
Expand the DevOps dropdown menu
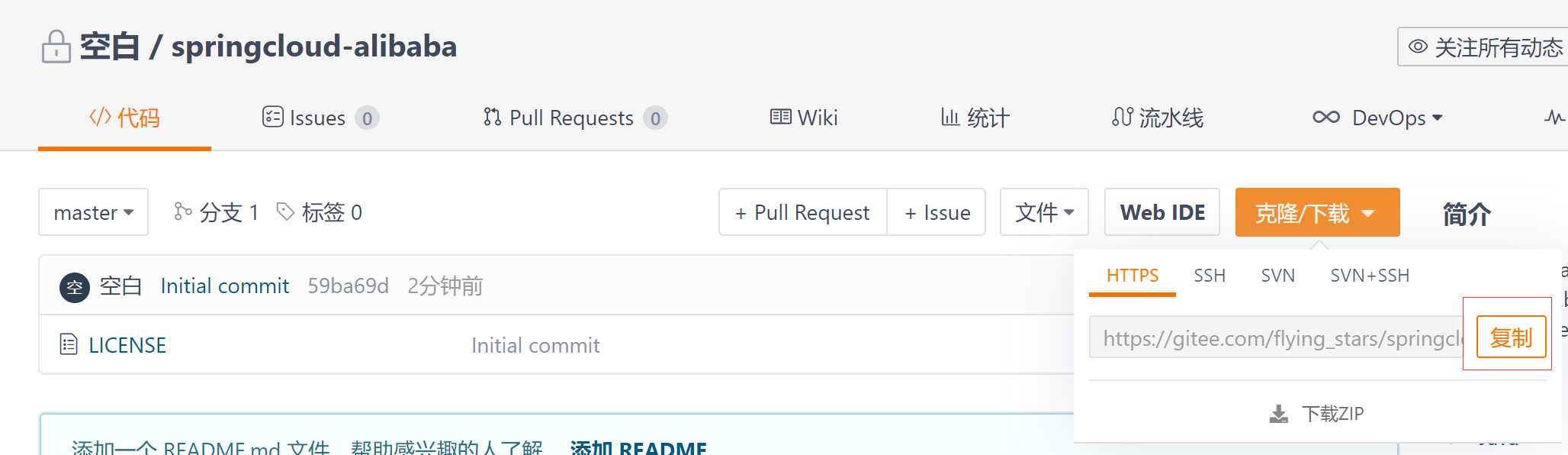[1377, 118]
